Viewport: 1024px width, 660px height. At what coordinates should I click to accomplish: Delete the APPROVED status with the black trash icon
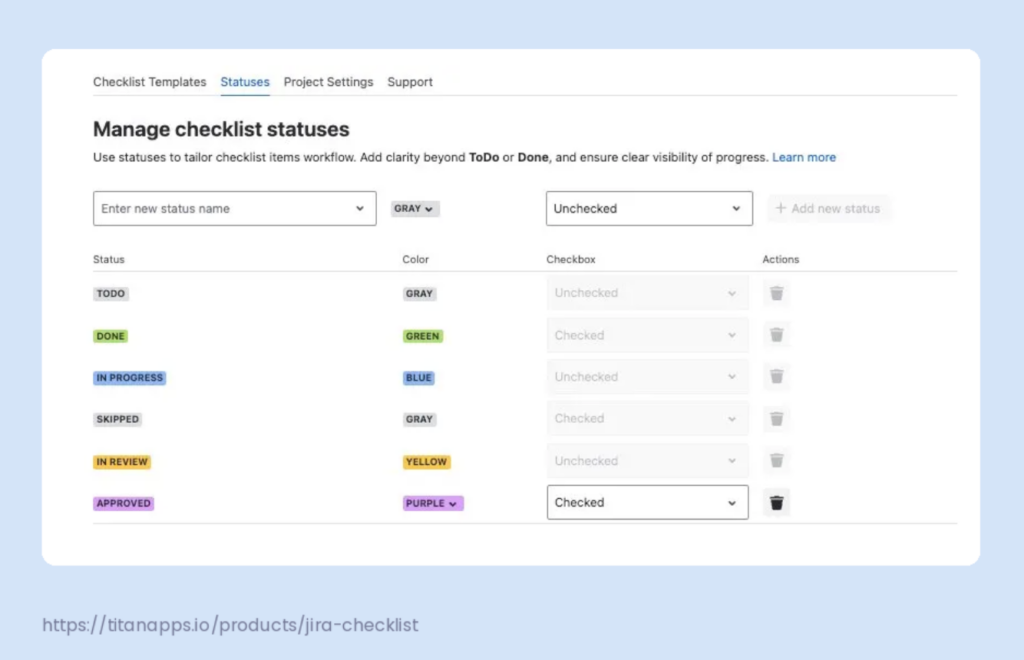776,503
